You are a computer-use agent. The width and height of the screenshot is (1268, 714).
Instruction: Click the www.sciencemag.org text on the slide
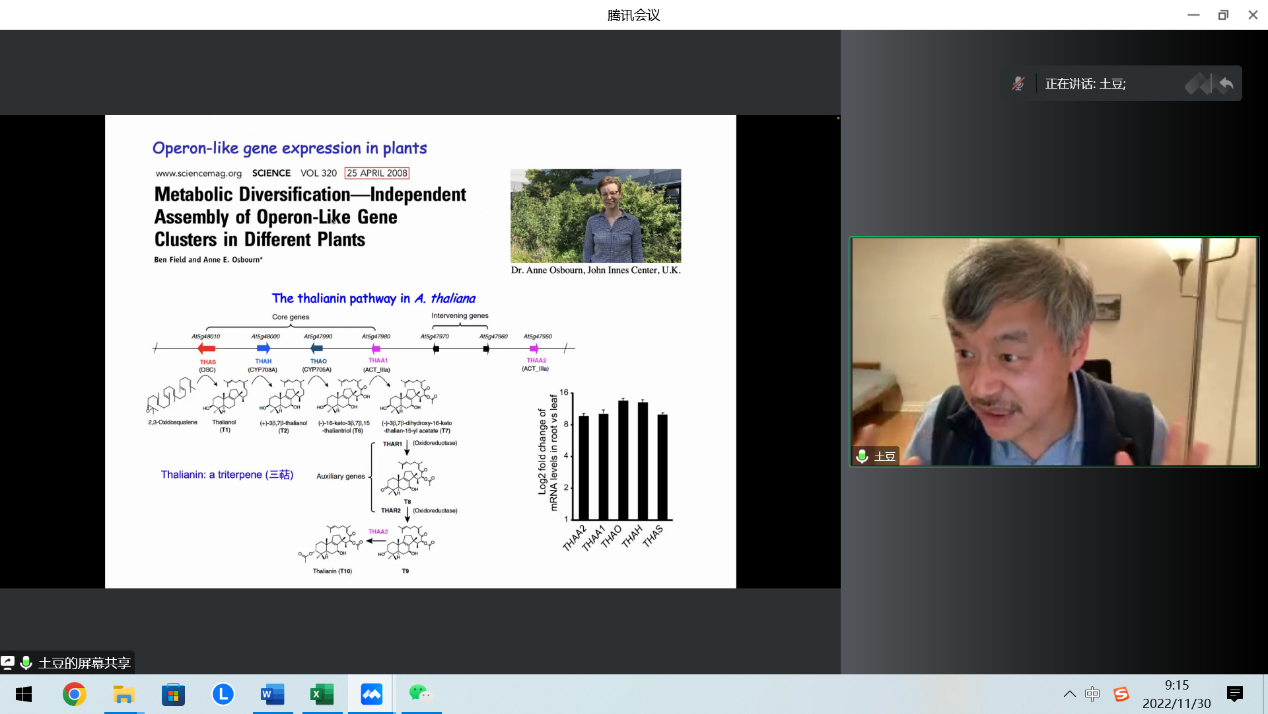(x=199, y=173)
